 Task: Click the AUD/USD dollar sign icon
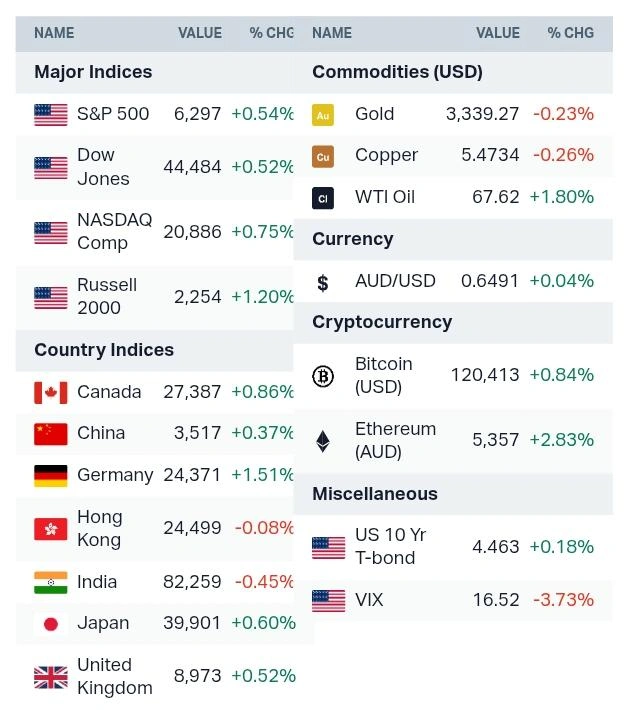323,283
